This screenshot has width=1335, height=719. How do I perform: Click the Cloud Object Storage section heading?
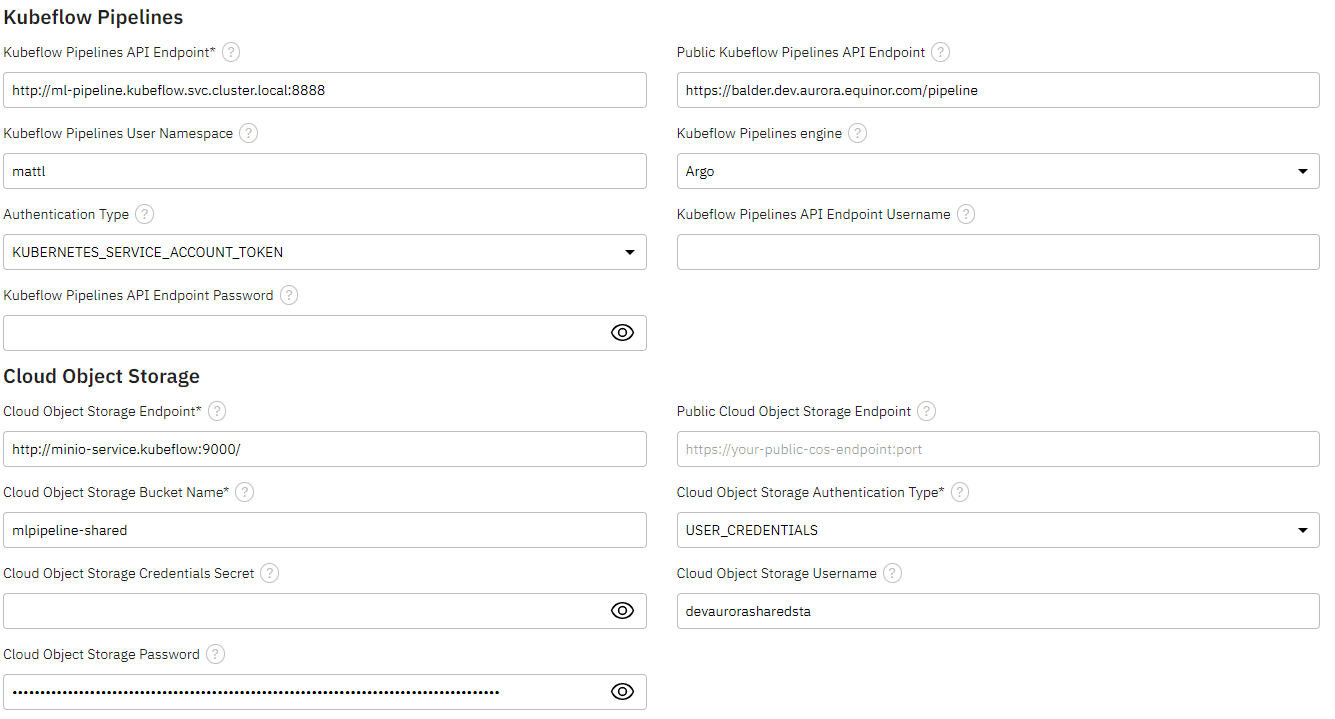(x=100, y=376)
